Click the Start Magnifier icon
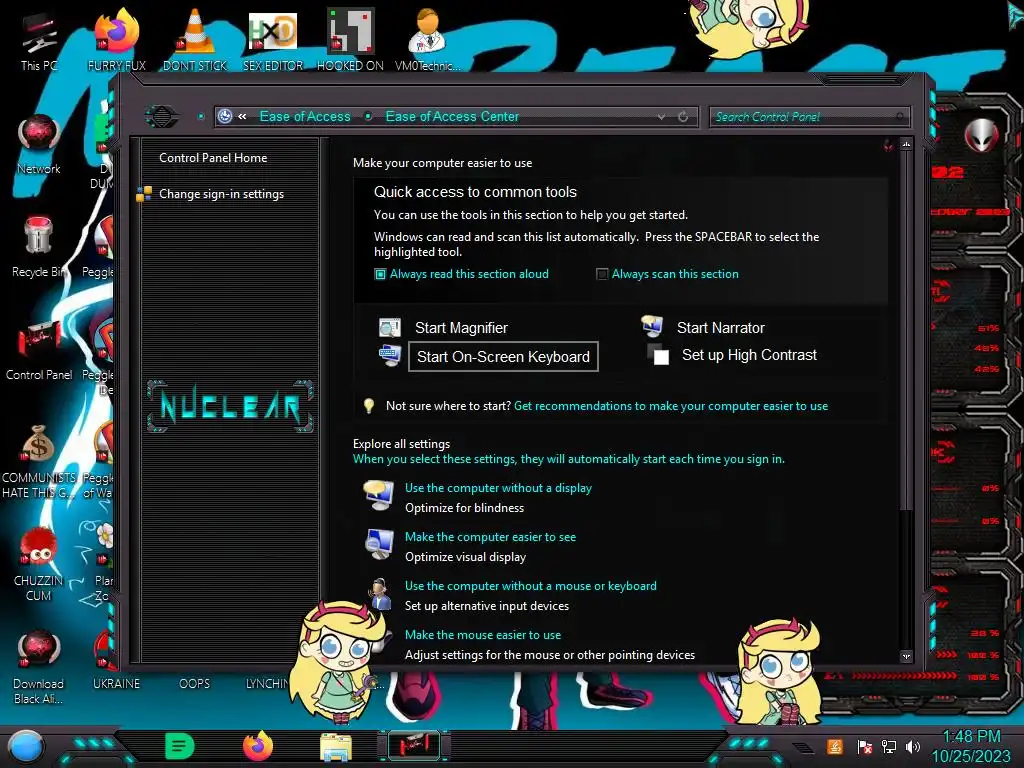 390,327
